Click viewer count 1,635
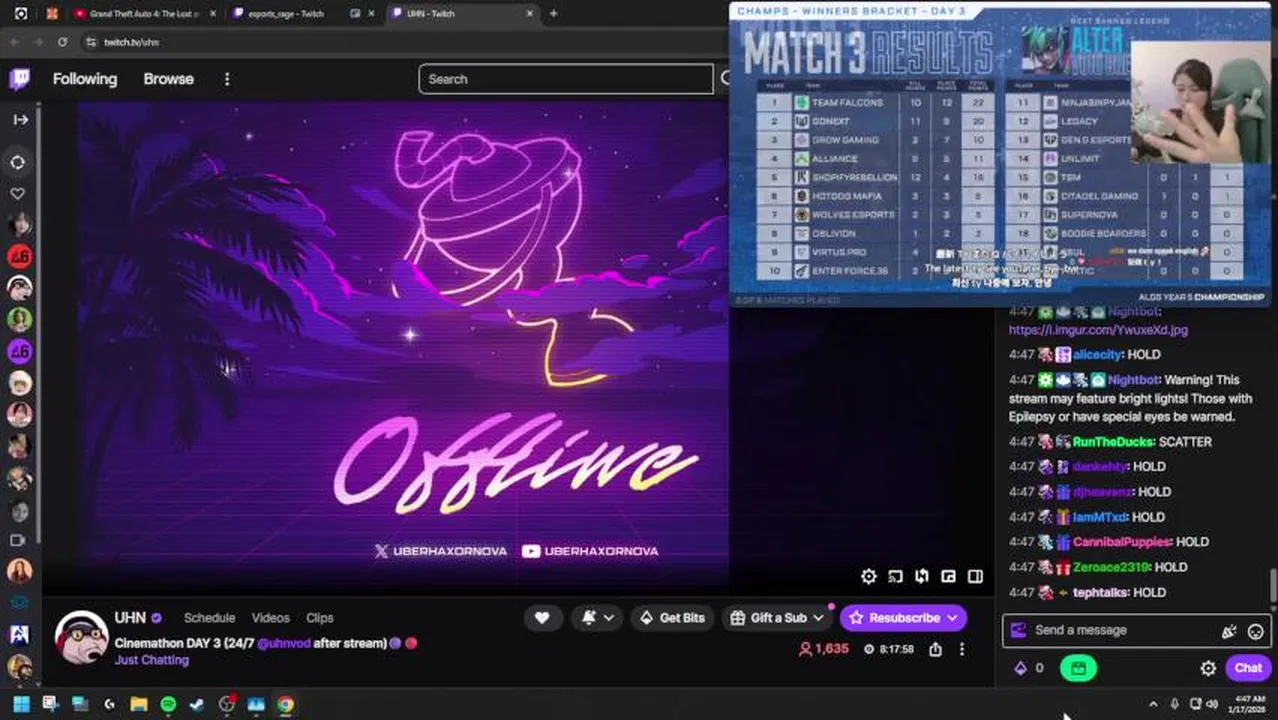Image resolution: width=1278 pixels, height=720 pixels. [823, 649]
